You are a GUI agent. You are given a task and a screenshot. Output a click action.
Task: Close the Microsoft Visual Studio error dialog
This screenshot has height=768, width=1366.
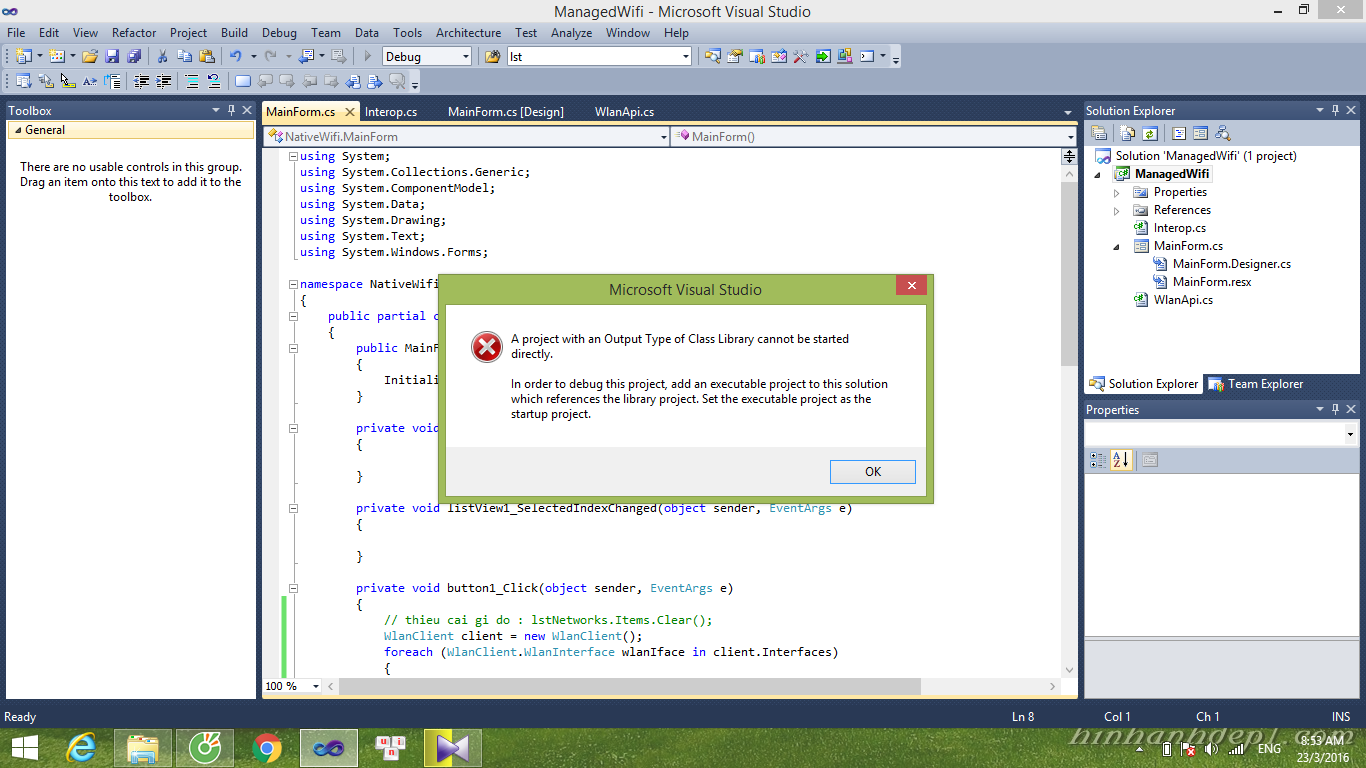click(911, 286)
